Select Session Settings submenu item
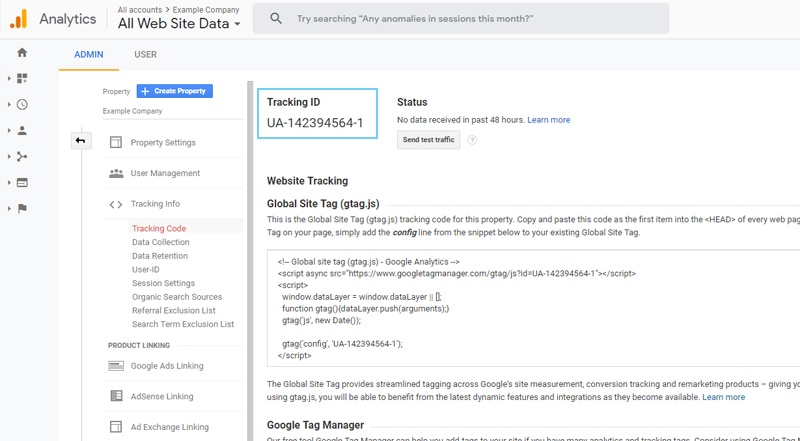 click(163, 283)
